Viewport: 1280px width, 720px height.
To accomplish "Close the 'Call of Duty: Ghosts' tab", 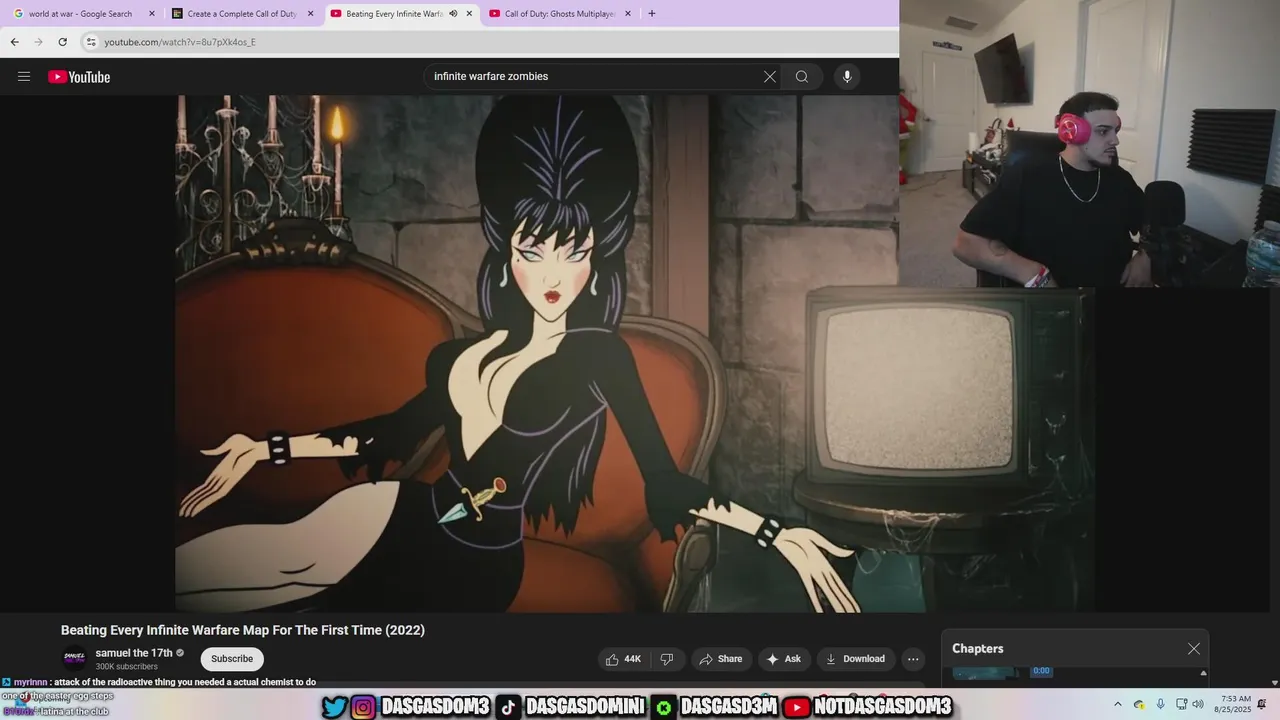I will tap(628, 14).
